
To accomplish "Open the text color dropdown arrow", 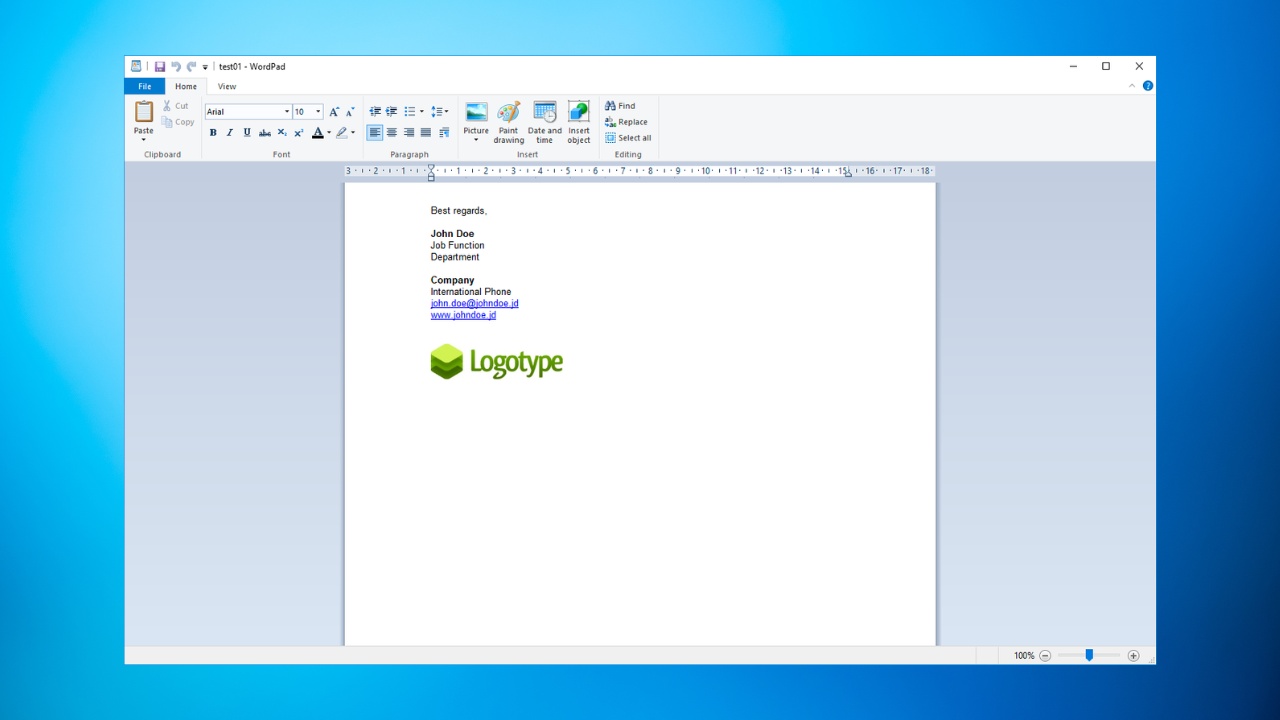I will [x=329, y=133].
